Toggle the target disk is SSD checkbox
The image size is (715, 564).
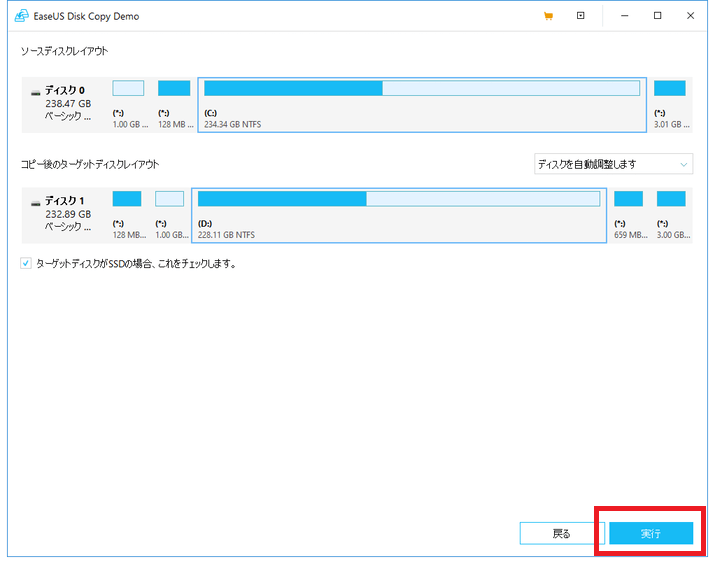(26, 264)
